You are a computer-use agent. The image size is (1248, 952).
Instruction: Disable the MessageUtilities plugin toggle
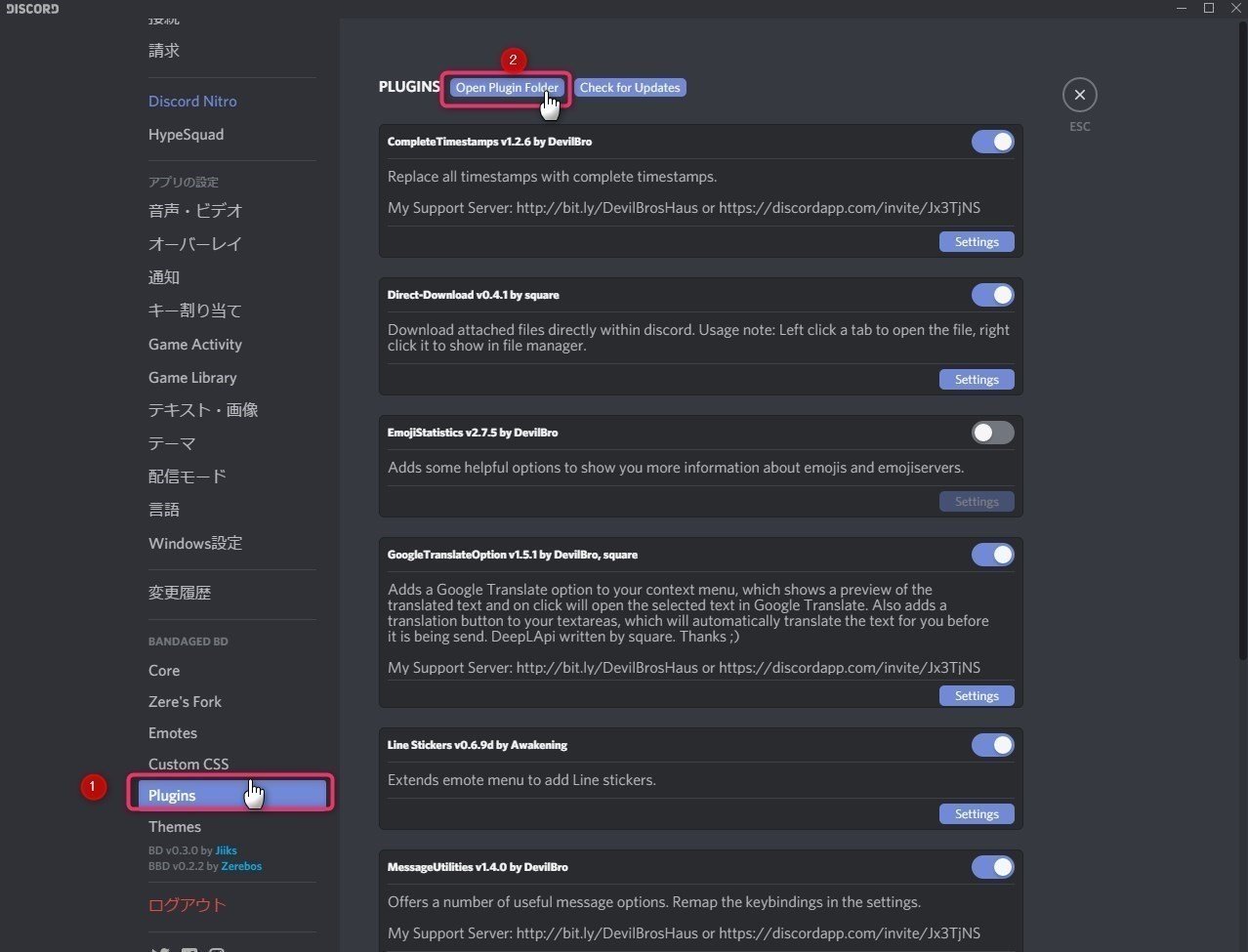pos(992,867)
